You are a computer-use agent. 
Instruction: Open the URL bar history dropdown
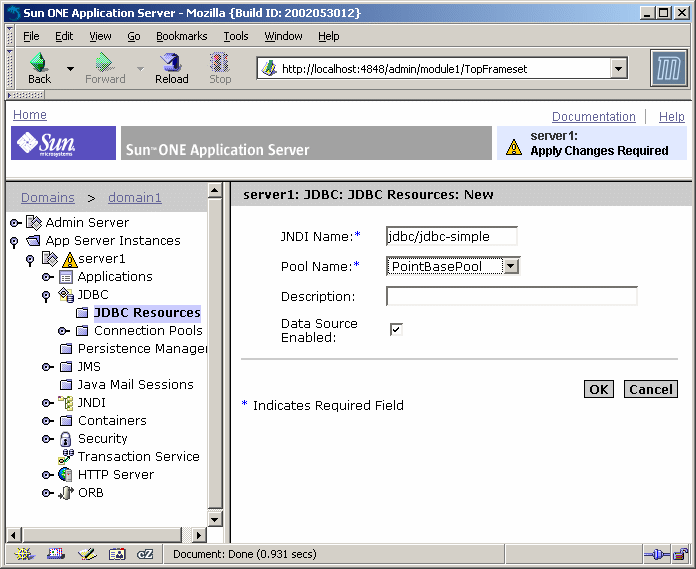click(x=618, y=69)
